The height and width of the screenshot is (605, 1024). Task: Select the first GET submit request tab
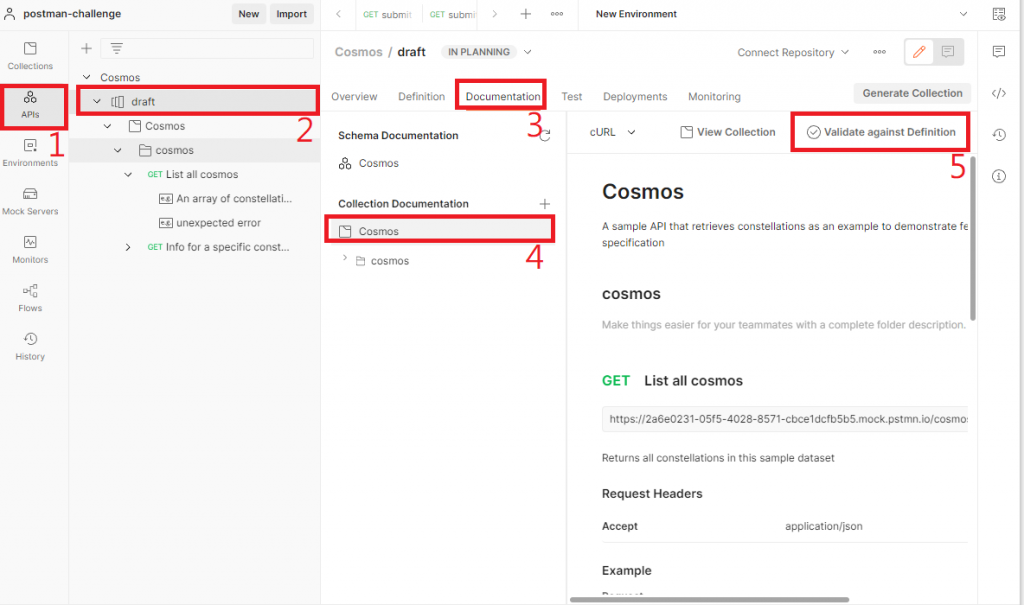tap(388, 14)
